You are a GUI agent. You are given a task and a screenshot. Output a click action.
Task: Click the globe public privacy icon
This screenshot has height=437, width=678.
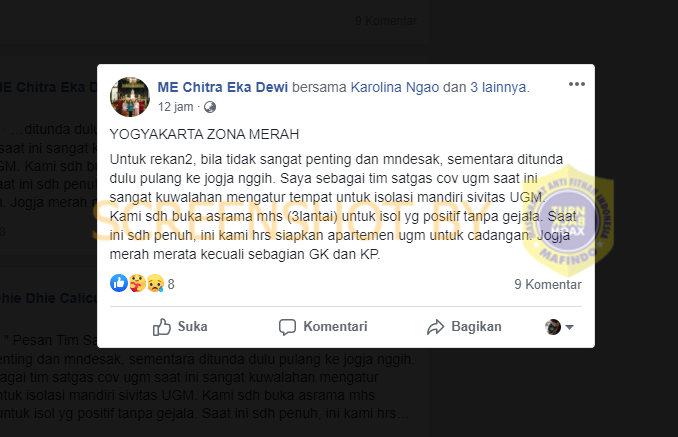click(x=210, y=107)
